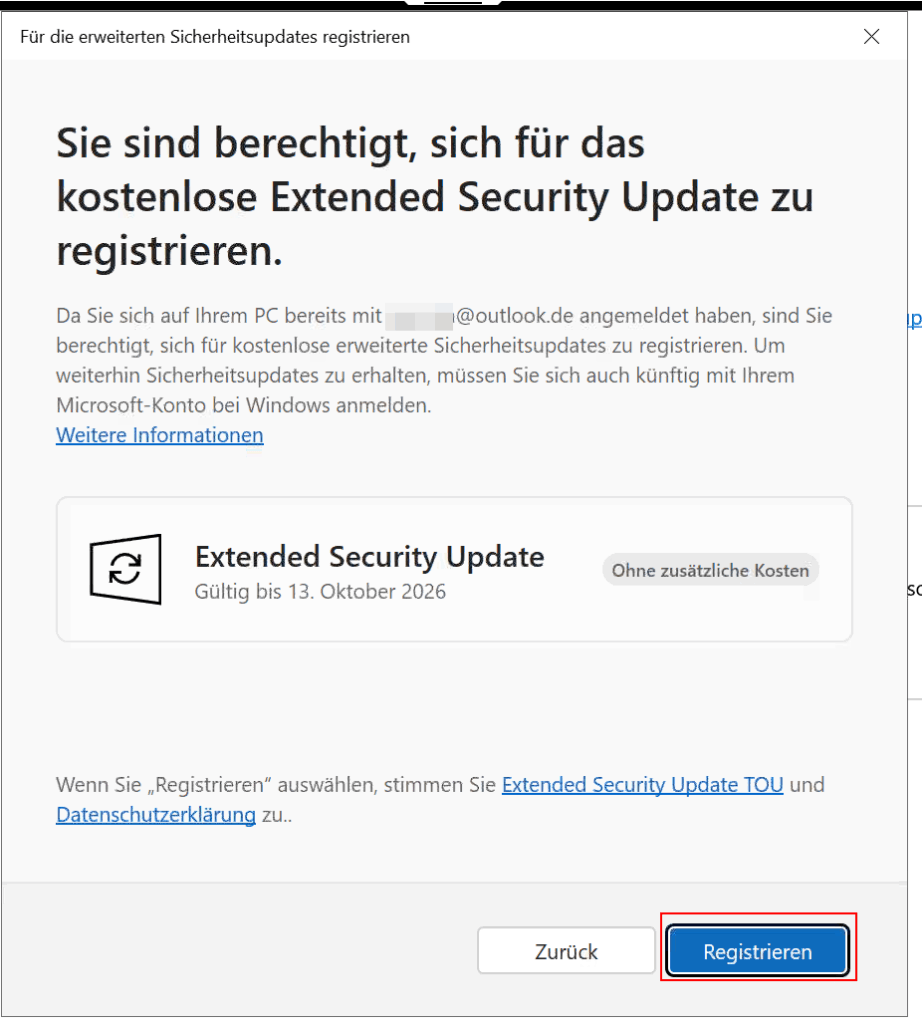This screenshot has width=922, height=1024.
Task: Open the Datenschutzerklärung link
Action: (x=156, y=815)
